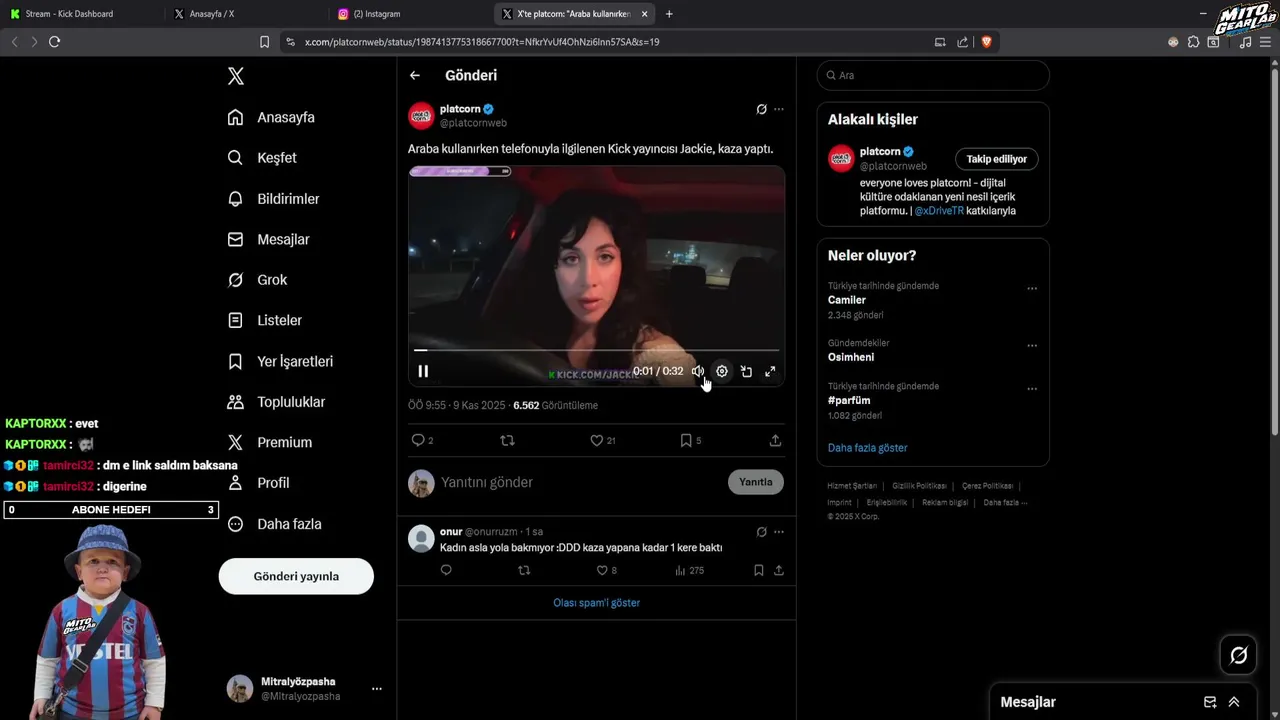Reply to onur's comment
The width and height of the screenshot is (1280, 720).
(x=446, y=570)
